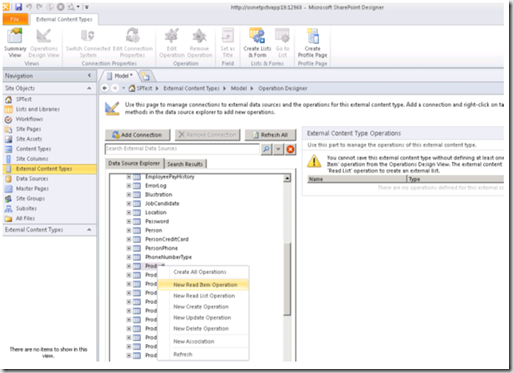The width and height of the screenshot is (513, 373).
Task: Collapse the Site Objects section
Action: pyautogui.click(x=89, y=88)
